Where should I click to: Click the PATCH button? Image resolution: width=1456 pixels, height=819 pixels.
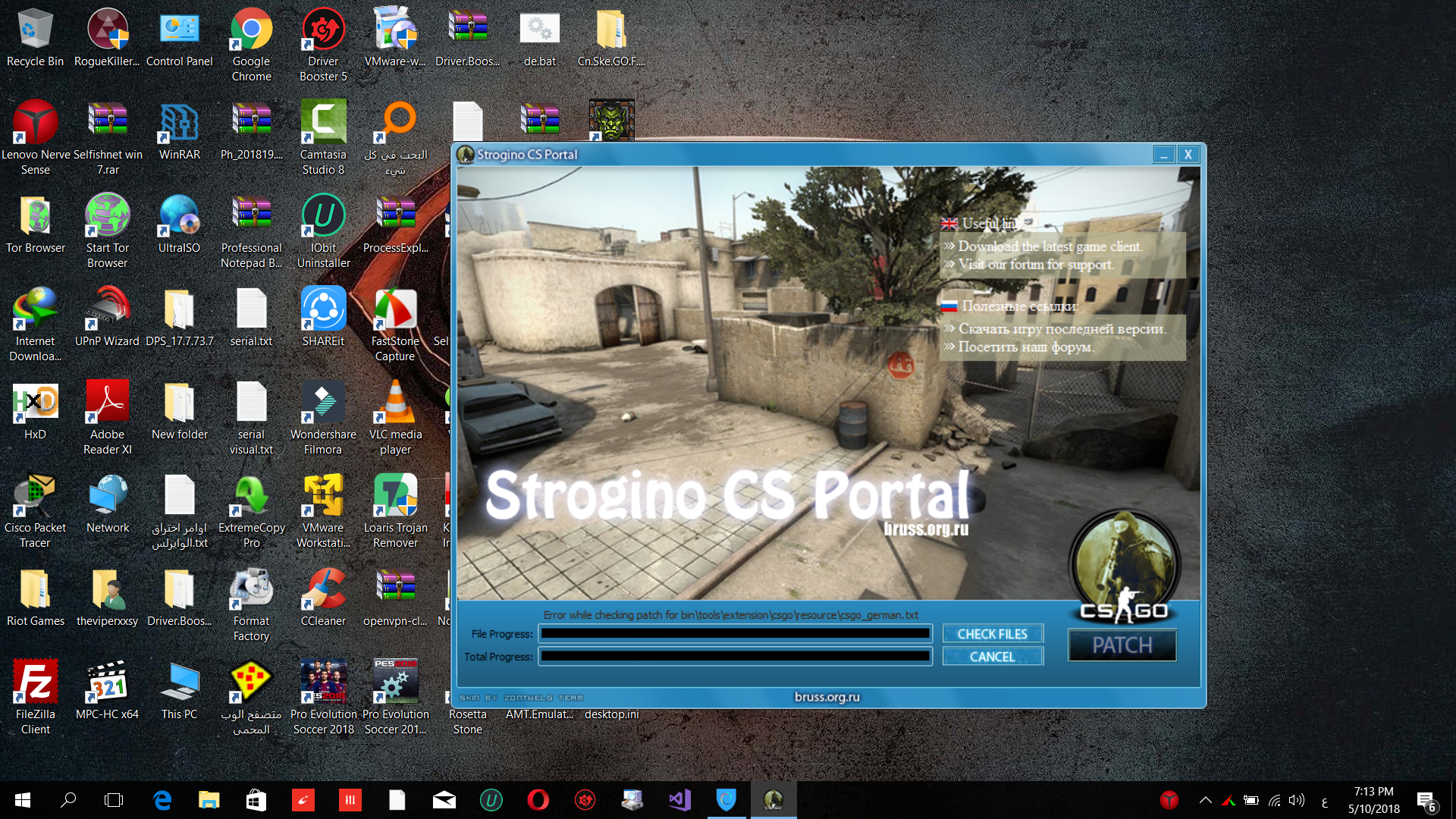coord(1122,645)
